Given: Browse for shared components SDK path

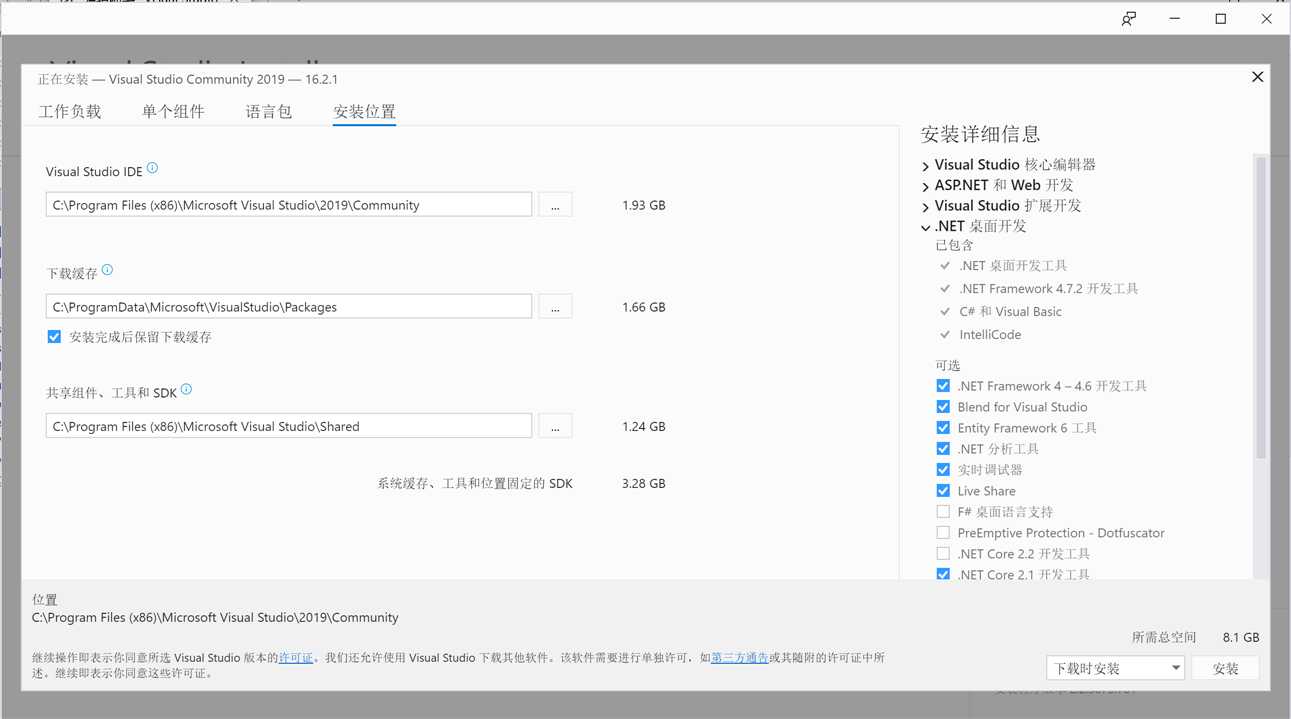Looking at the screenshot, I should point(555,426).
